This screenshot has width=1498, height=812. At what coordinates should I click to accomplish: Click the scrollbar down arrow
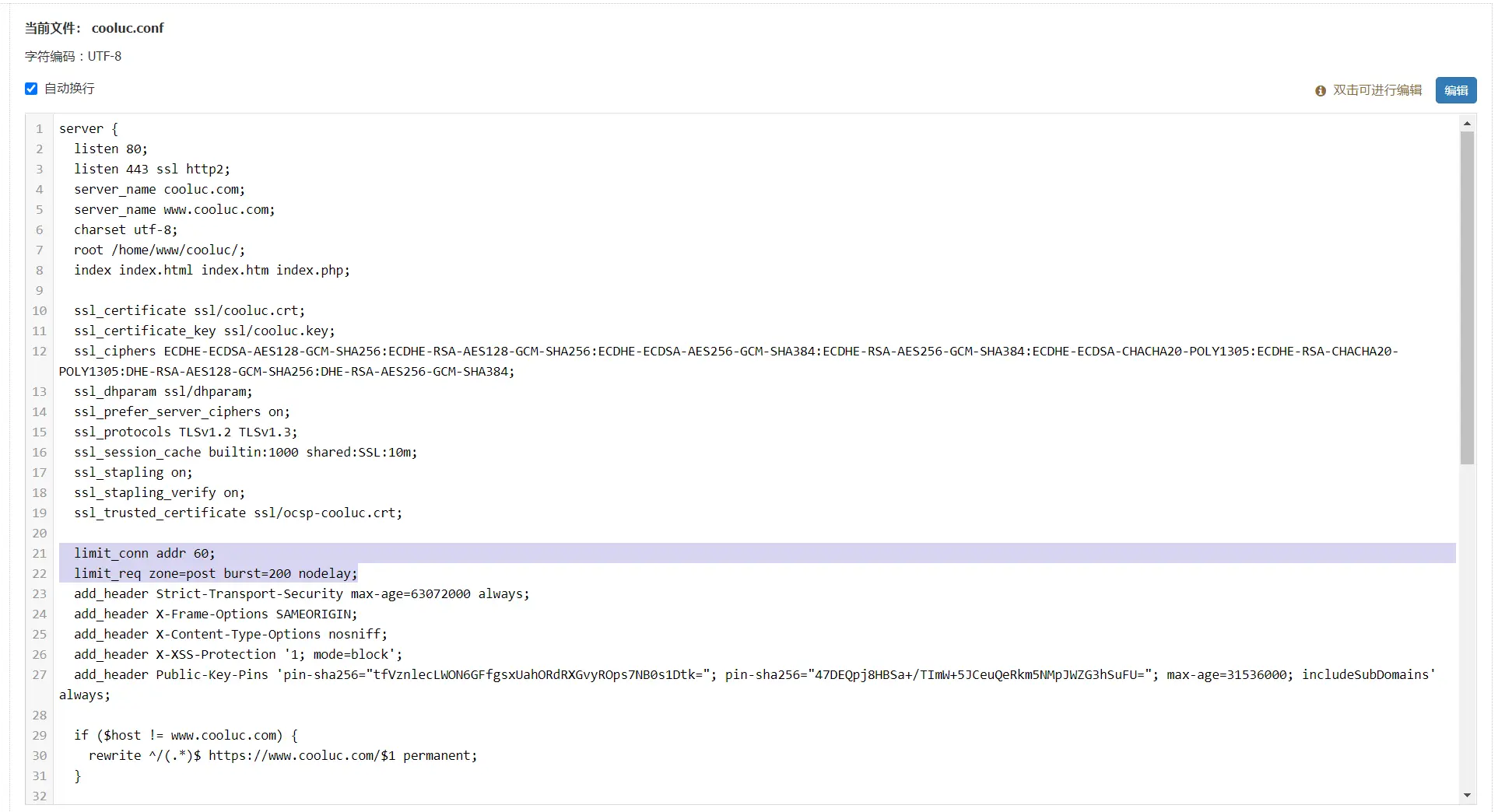point(1467,795)
